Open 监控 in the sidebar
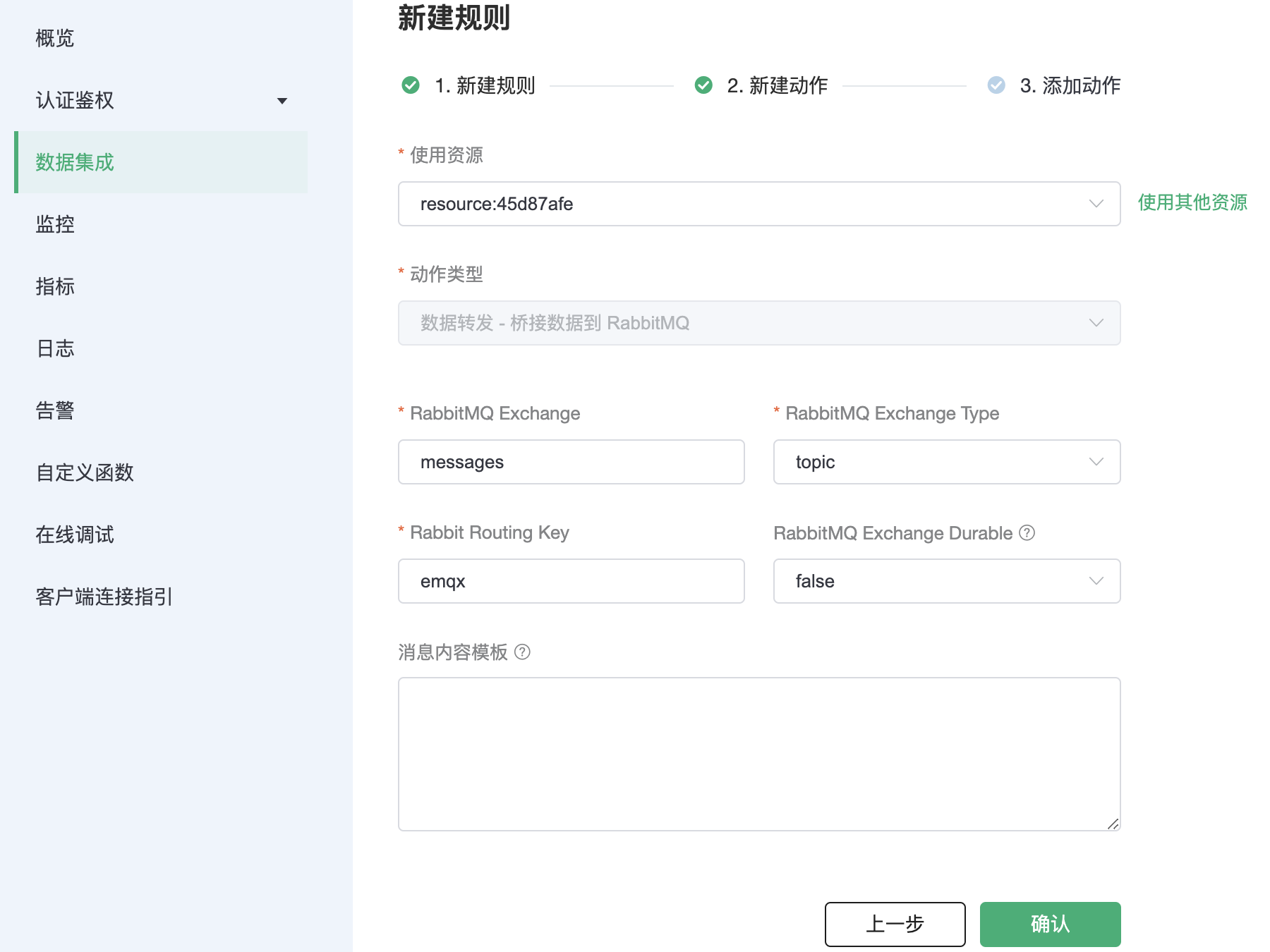Screen dimensions: 1270x952 click(x=55, y=224)
